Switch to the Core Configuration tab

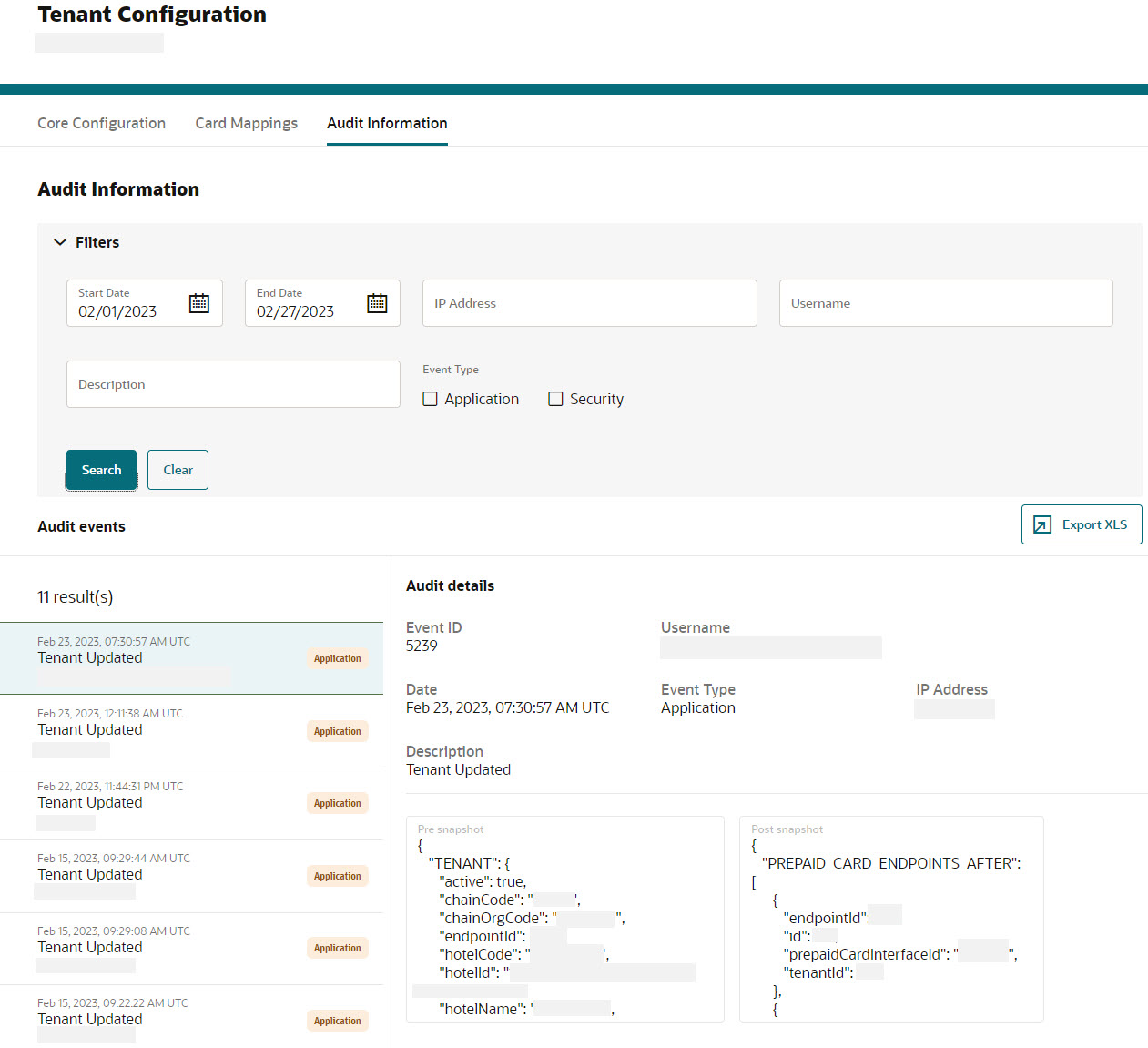pos(101,123)
